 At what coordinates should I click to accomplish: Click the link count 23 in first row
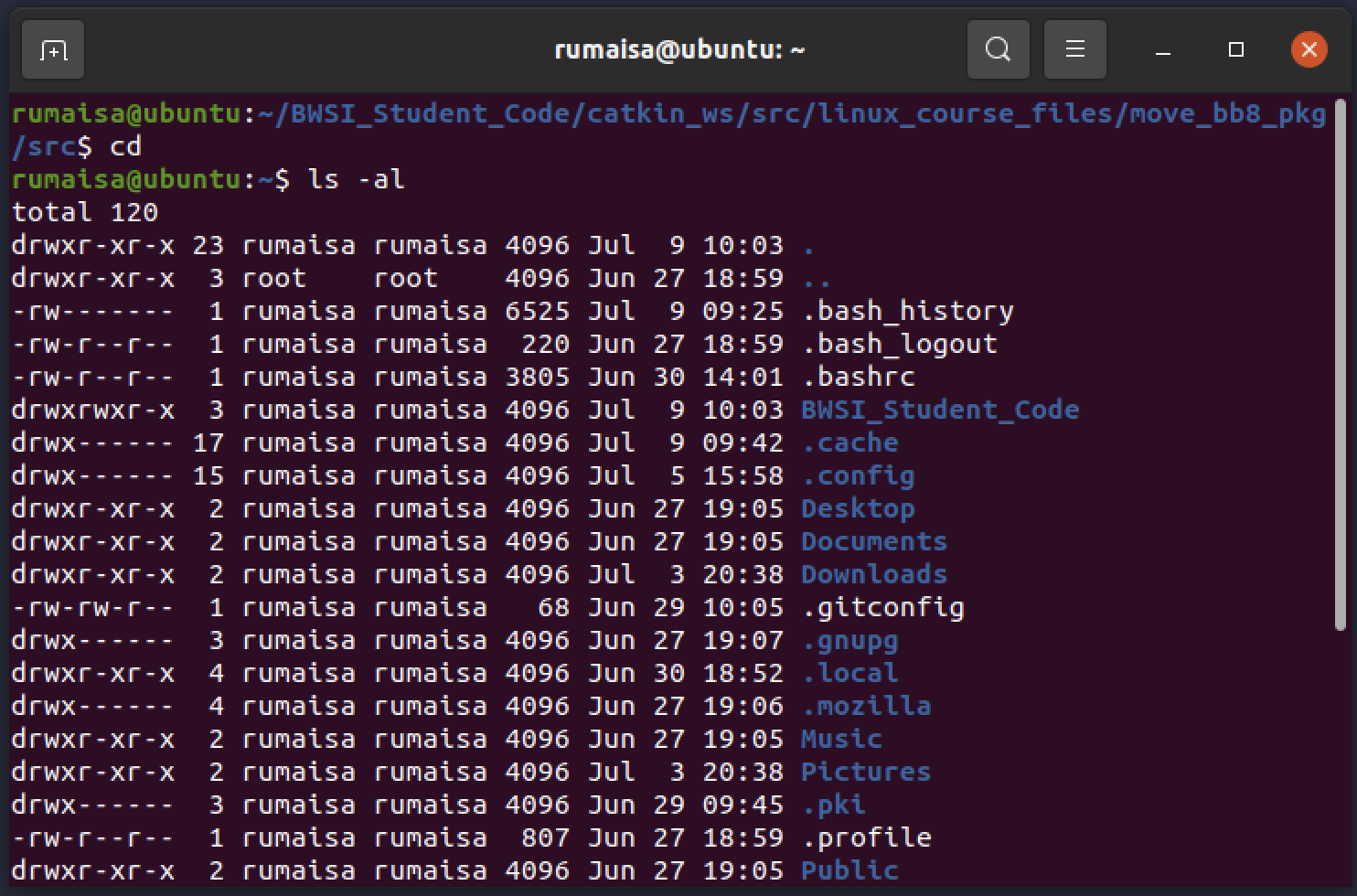coord(208,245)
